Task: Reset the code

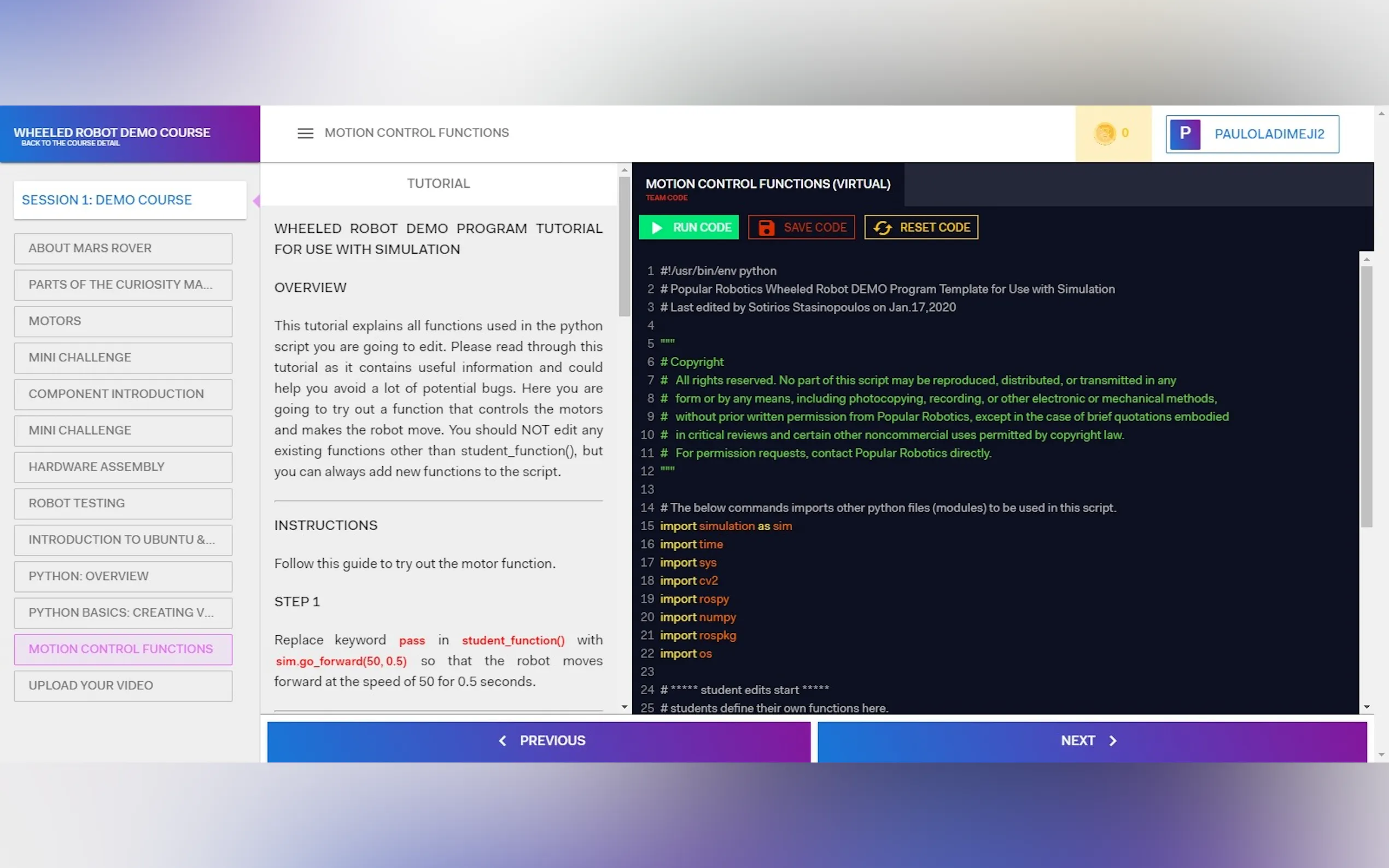Action: pos(921,227)
